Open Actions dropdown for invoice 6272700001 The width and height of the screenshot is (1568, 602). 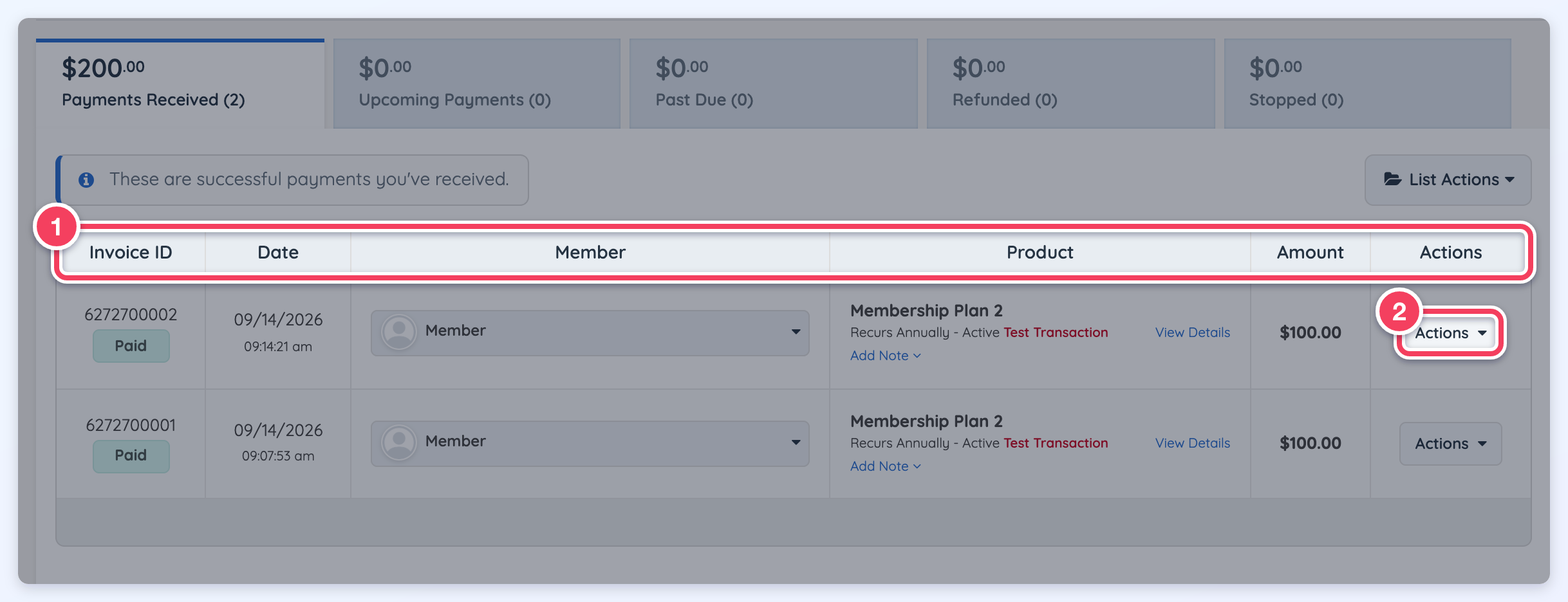tap(1450, 443)
